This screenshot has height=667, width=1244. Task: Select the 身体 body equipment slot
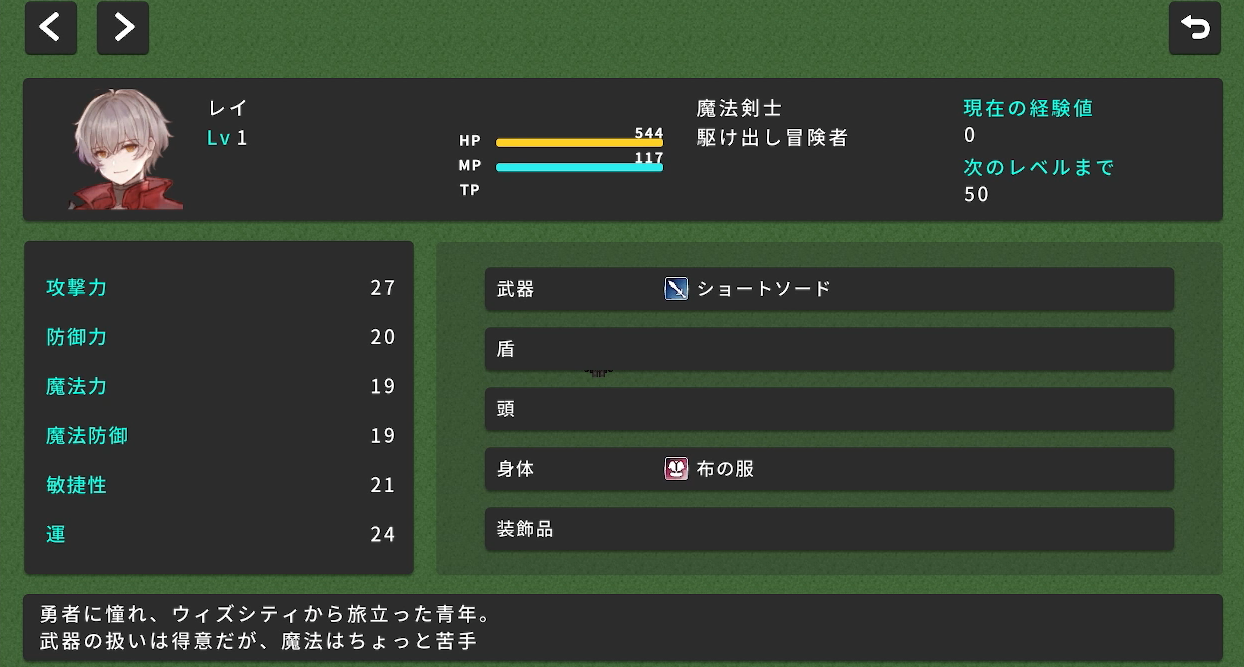click(x=828, y=469)
